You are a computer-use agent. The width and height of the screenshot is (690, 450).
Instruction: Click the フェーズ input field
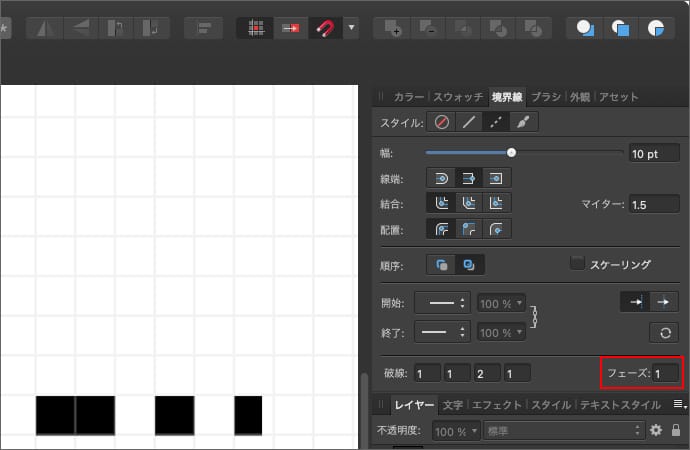(665, 373)
